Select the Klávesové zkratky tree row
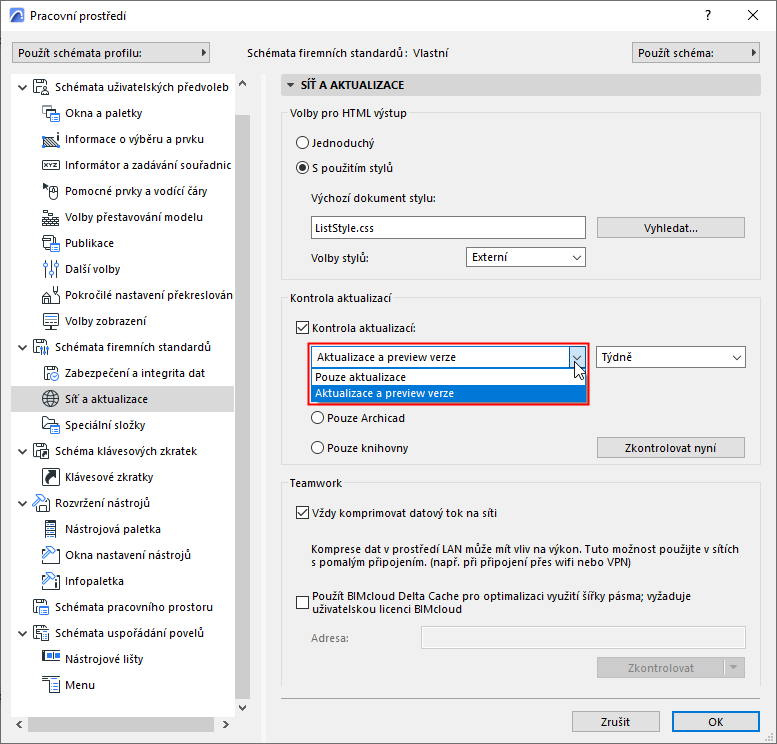The height and width of the screenshot is (744, 777). coord(122,477)
